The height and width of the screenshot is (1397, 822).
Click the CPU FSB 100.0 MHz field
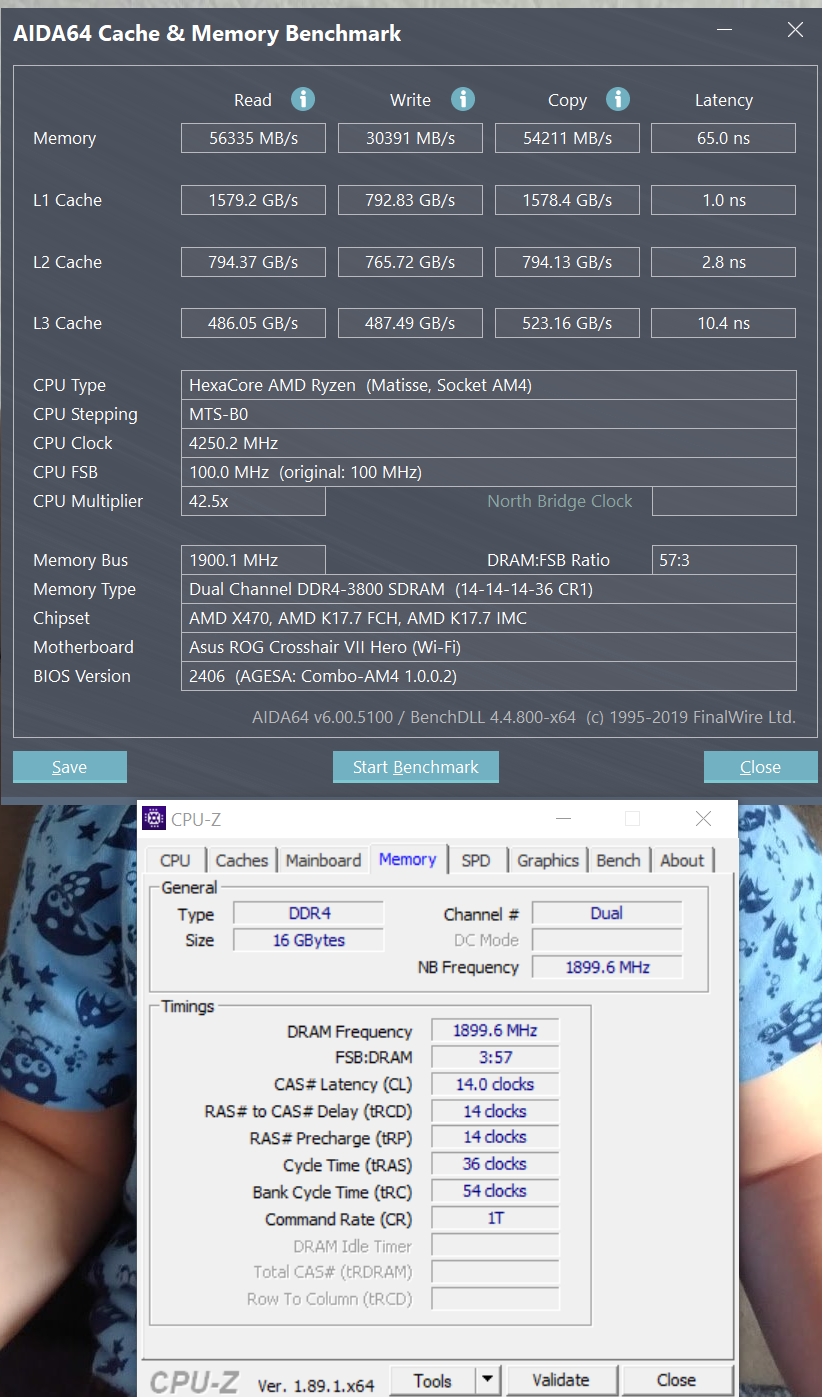click(489, 472)
